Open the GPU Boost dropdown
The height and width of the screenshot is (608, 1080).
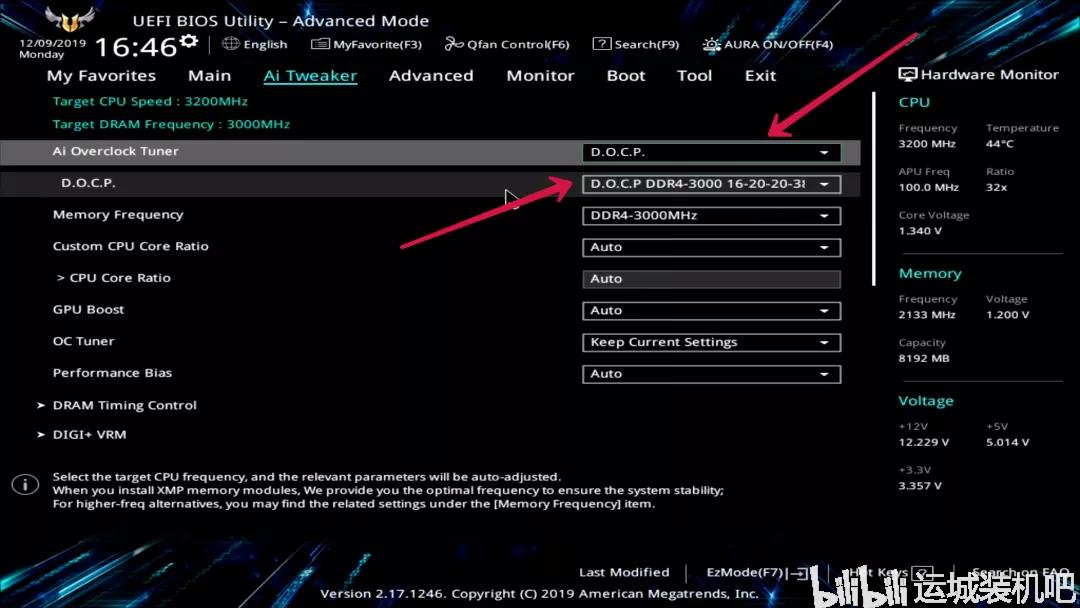click(712, 311)
